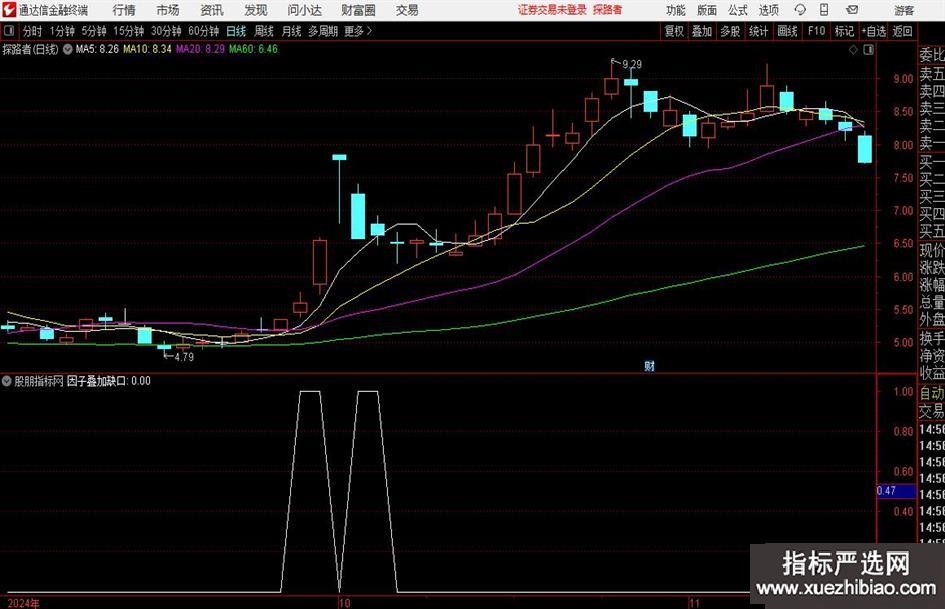This screenshot has height=609, width=945.
Task: Click the 因子叠加缺口 indicator label
Action: click(x=96, y=381)
